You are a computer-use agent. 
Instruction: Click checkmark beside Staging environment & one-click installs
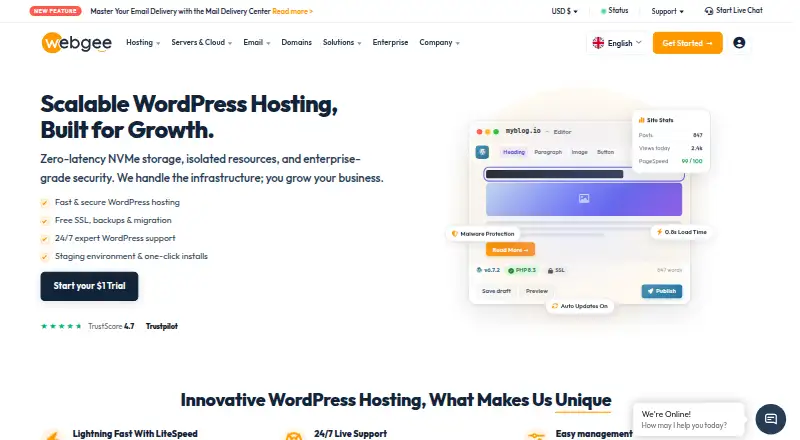click(x=44, y=256)
